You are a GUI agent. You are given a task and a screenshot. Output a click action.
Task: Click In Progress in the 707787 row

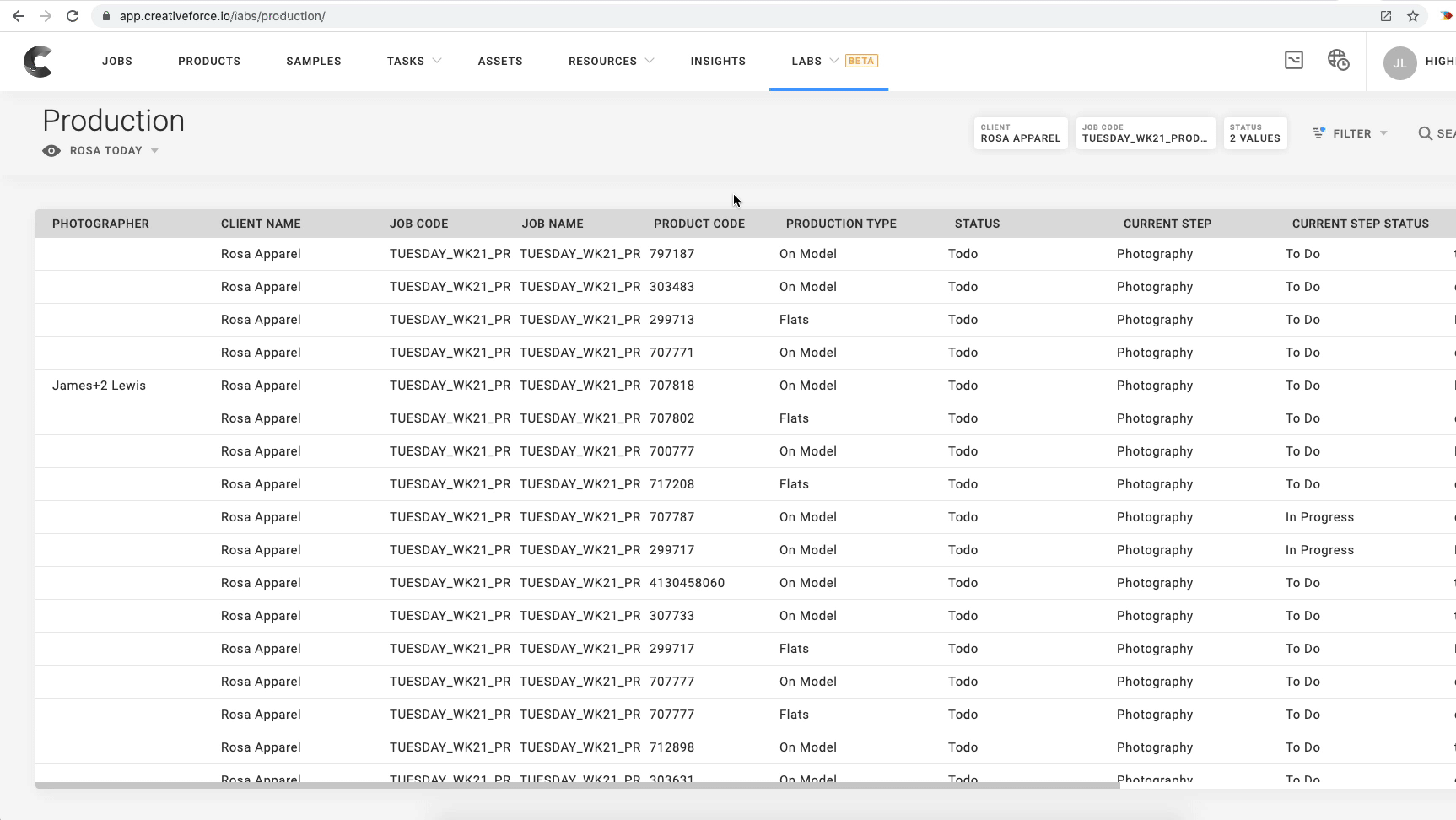[1319, 517]
